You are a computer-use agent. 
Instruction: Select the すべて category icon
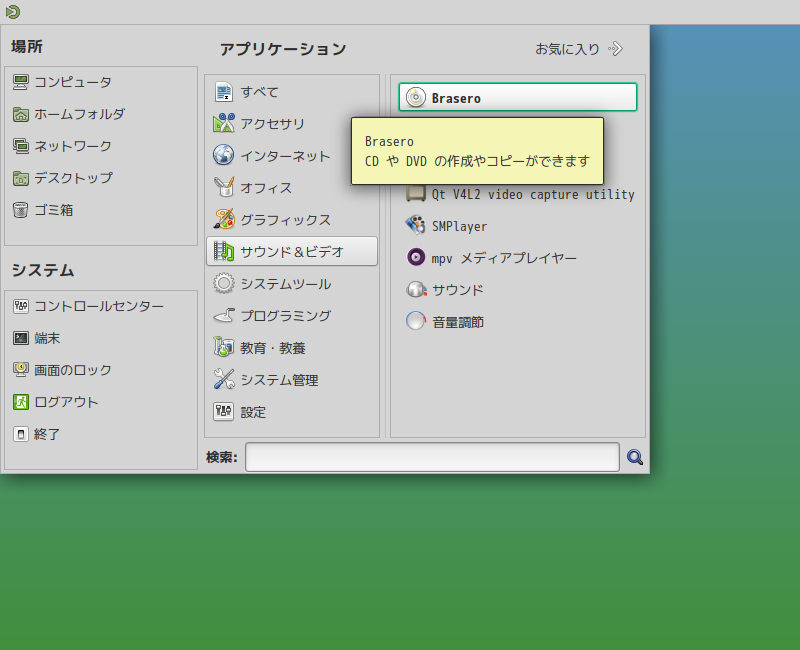pyautogui.click(x=223, y=92)
